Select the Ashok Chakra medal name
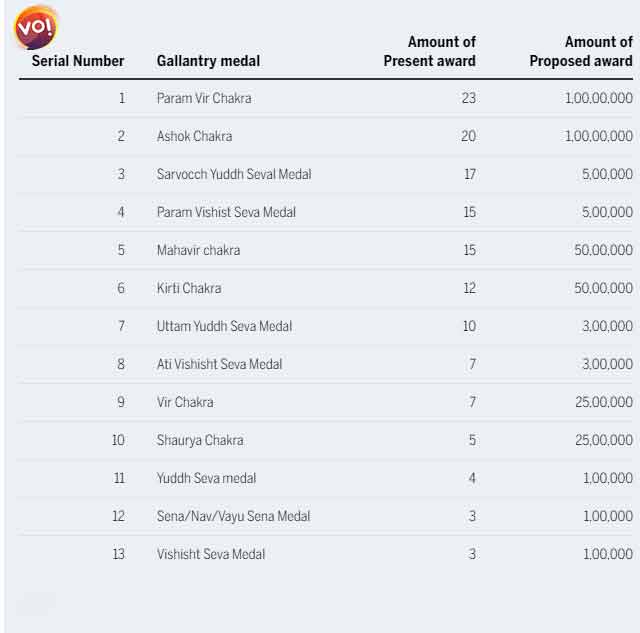The width and height of the screenshot is (640, 633). click(x=194, y=136)
